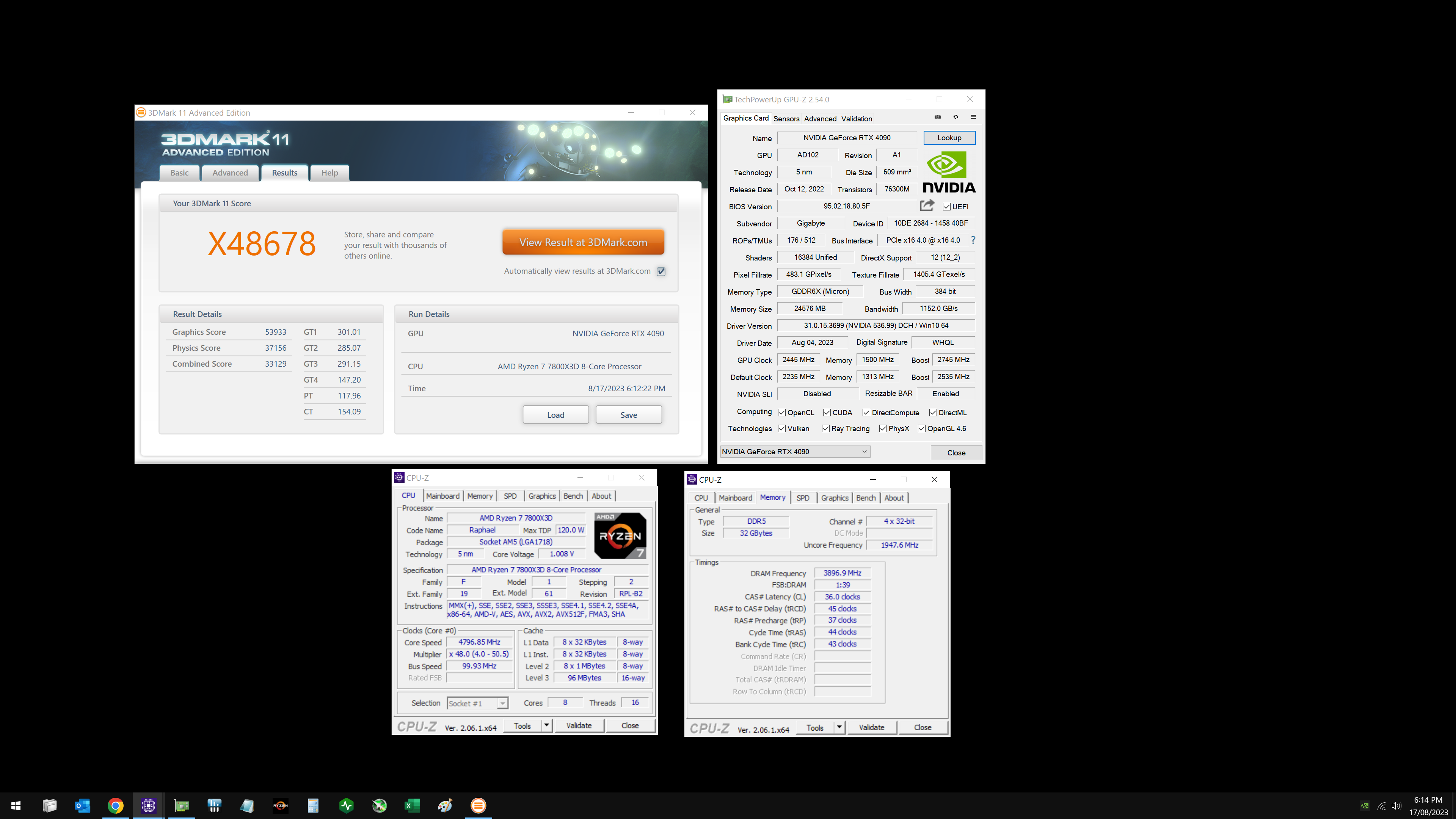The height and width of the screenshot is (819, 1456).
Task: Click the BIOS Version field 95.02.18.80.5F
Action: pos(847,206)
